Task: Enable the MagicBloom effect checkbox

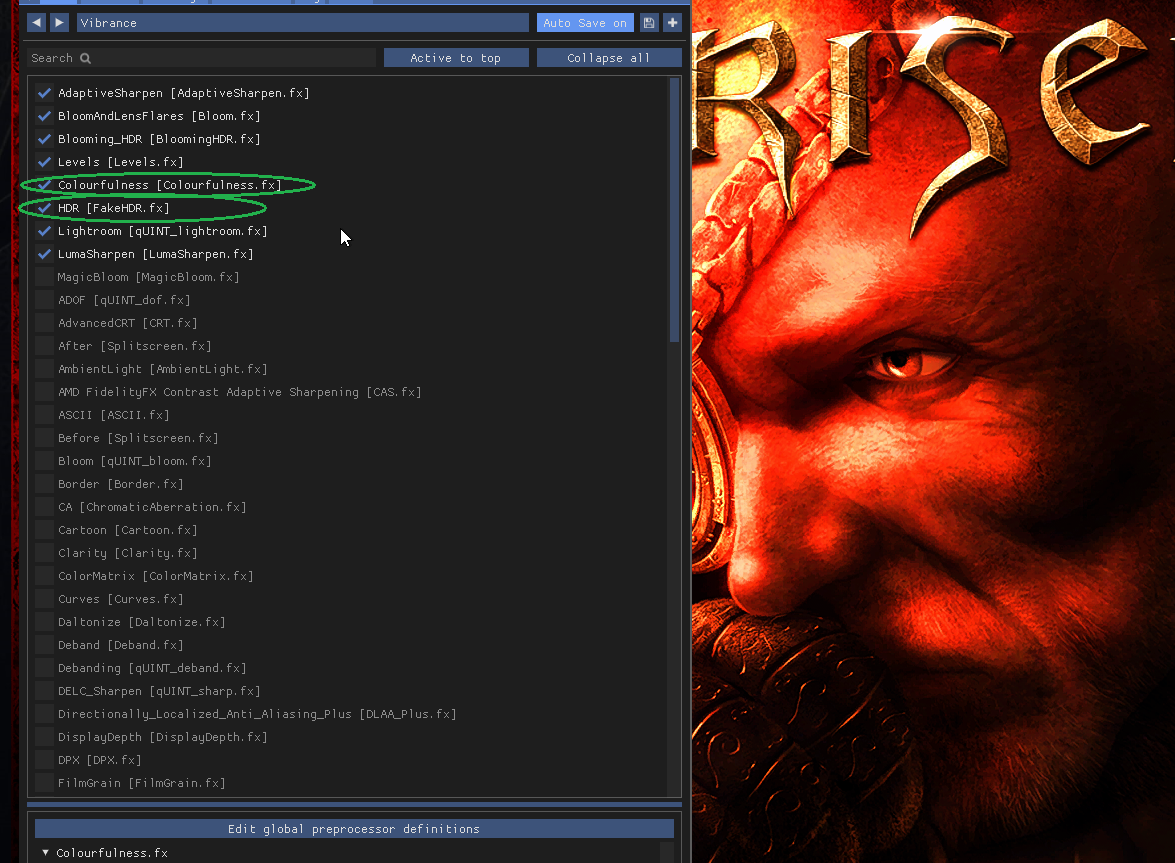Action: click(44, 277)
